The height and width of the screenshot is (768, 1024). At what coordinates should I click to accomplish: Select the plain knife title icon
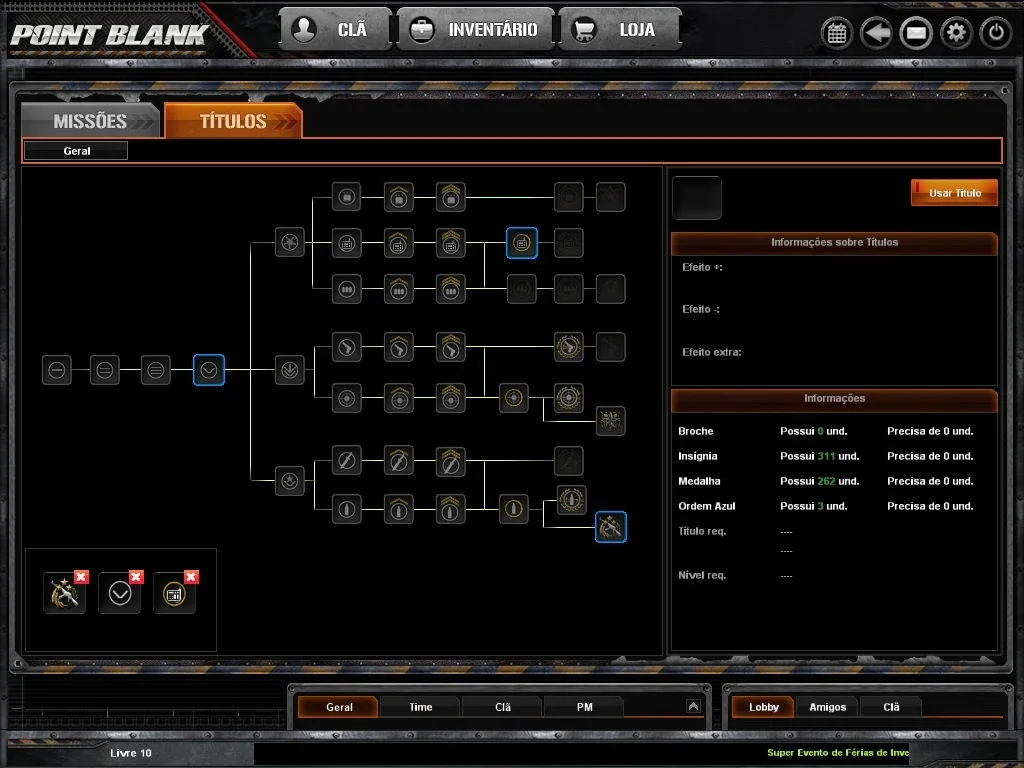pos(347,461)
